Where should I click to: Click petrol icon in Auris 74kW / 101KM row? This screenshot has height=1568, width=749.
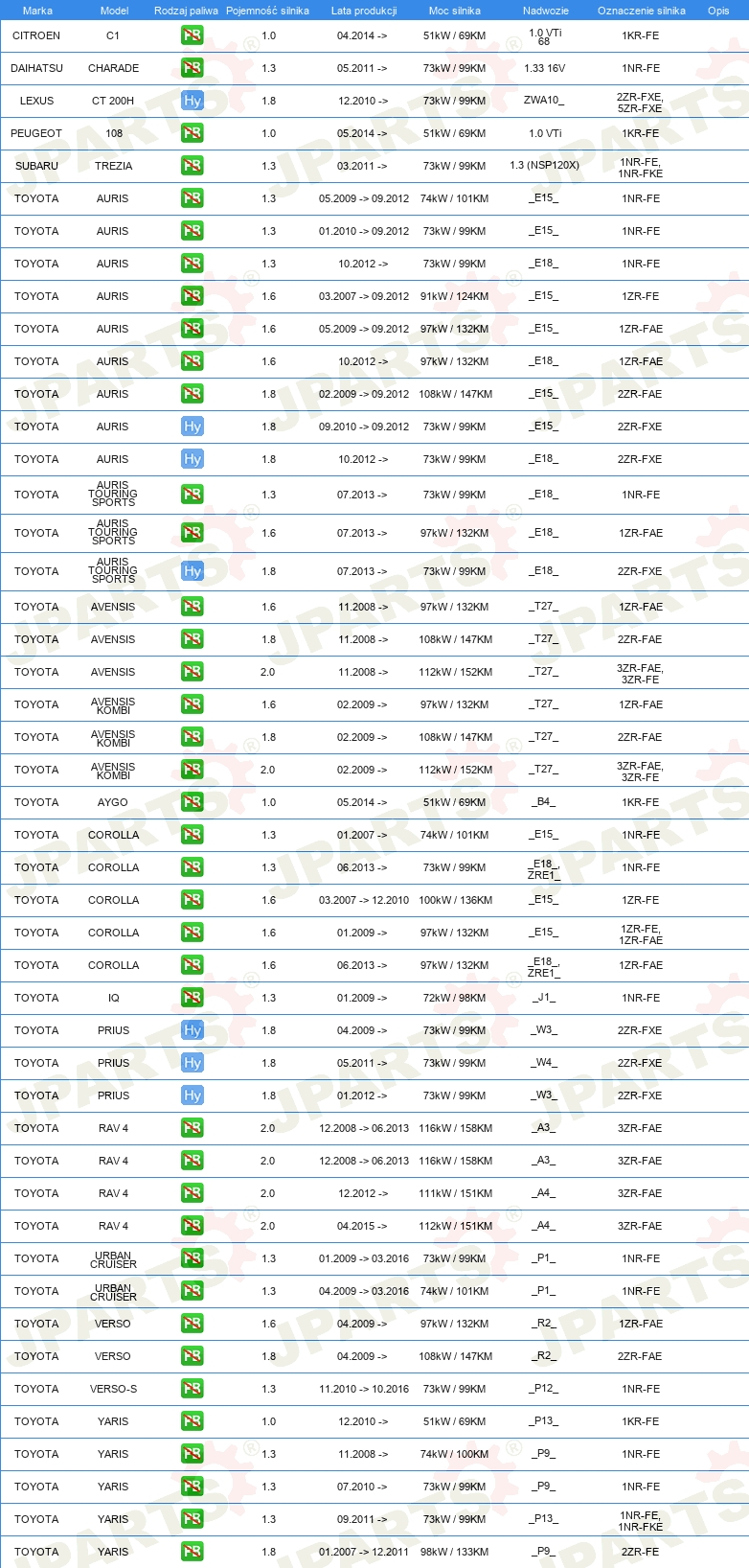pyautogui.click(x=193, y=198)
